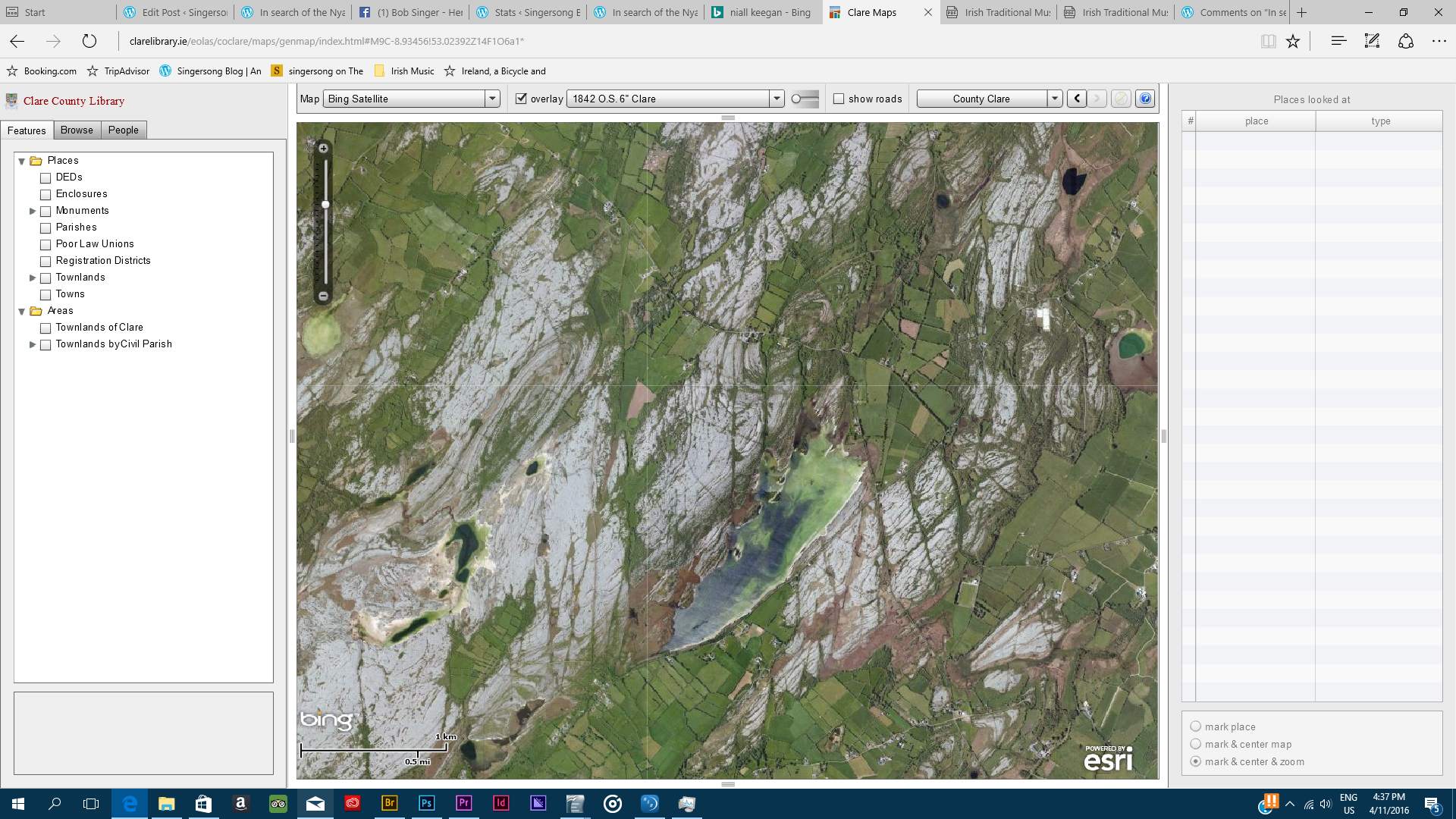The width and height of the screenshot is (1456, 819).
Task: Click the map zoom in plus button
Action: click(323, 149)
